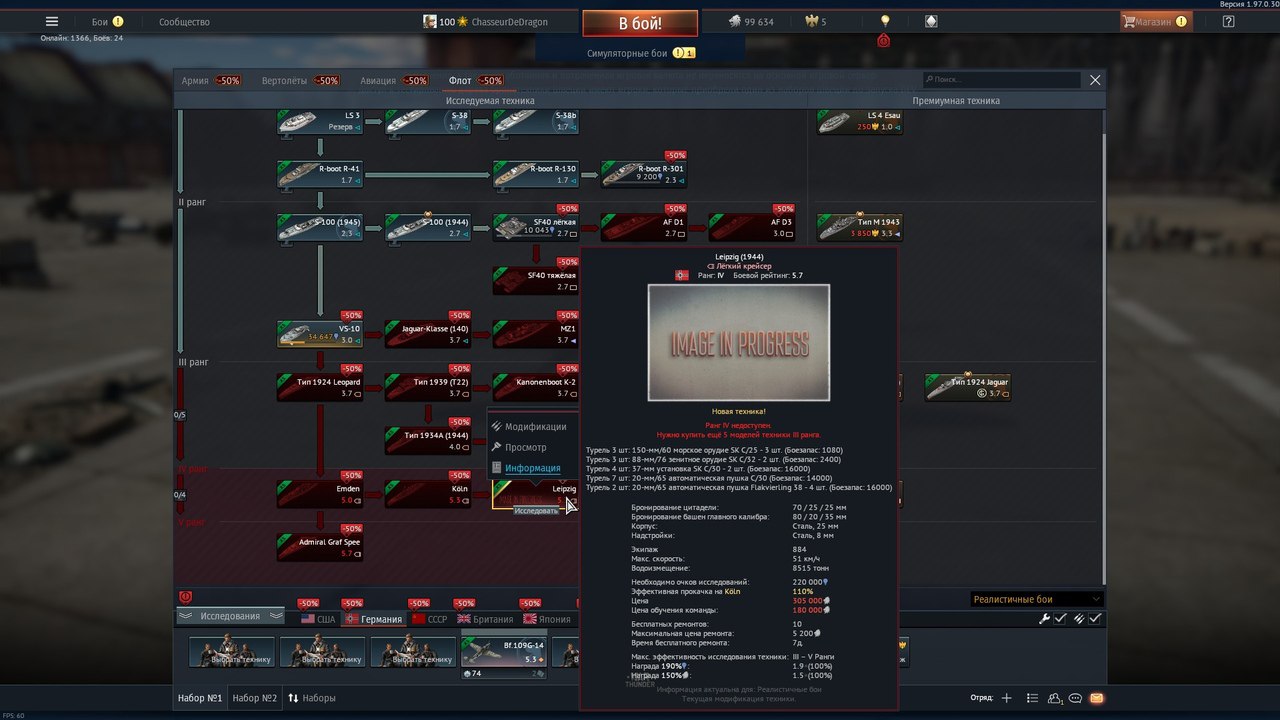Click the icon right of the lightbulb
Viewport: 1280px width, 720px height.
coord(931,21)
